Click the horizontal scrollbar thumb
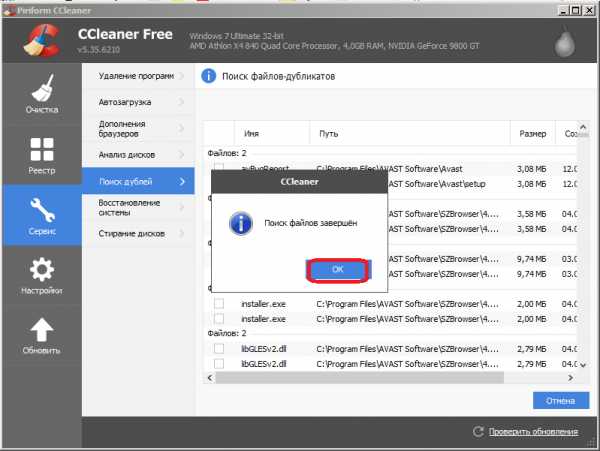 [360, 378]
